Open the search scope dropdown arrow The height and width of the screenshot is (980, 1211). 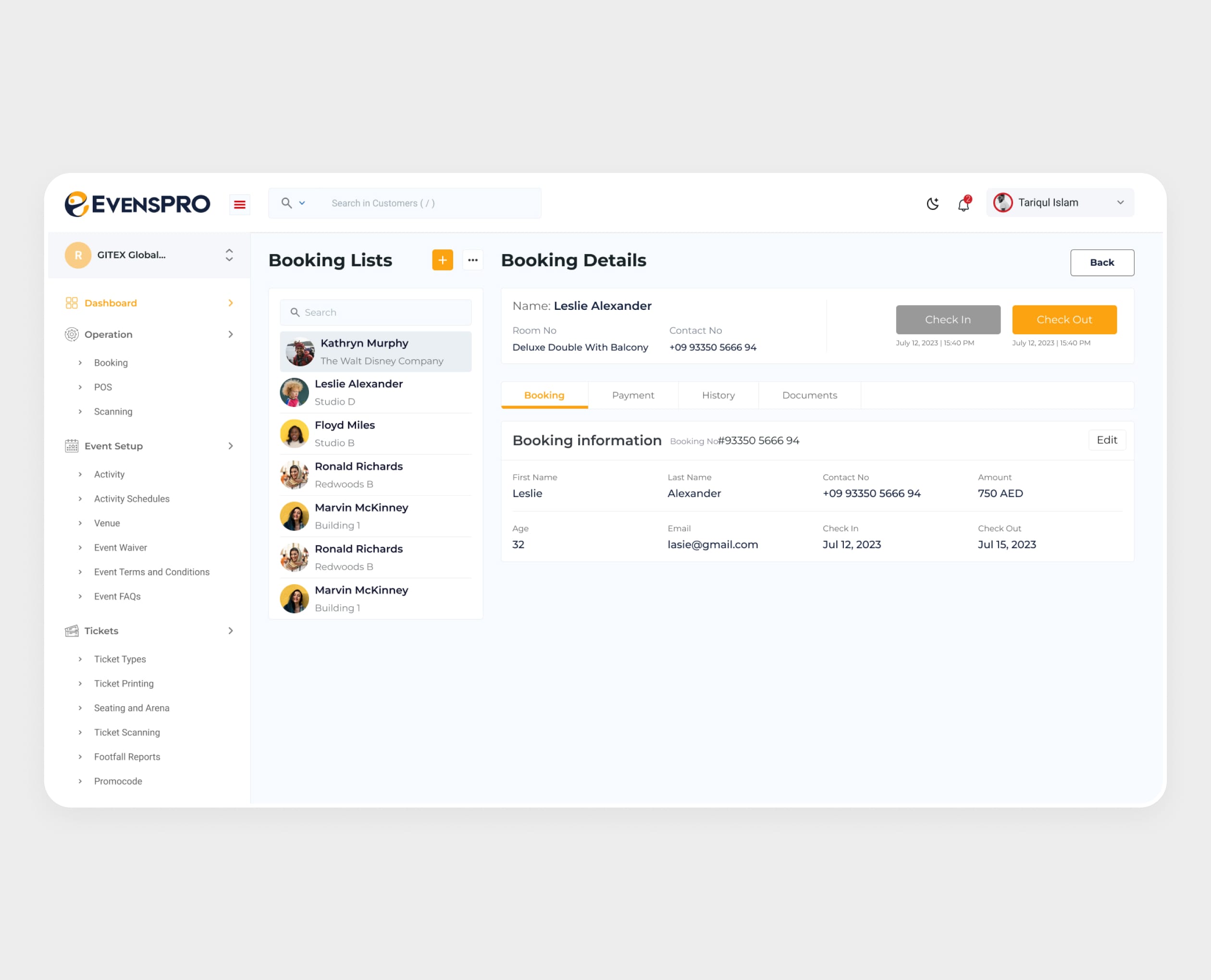pyautogui.click(x=303, y=203)
